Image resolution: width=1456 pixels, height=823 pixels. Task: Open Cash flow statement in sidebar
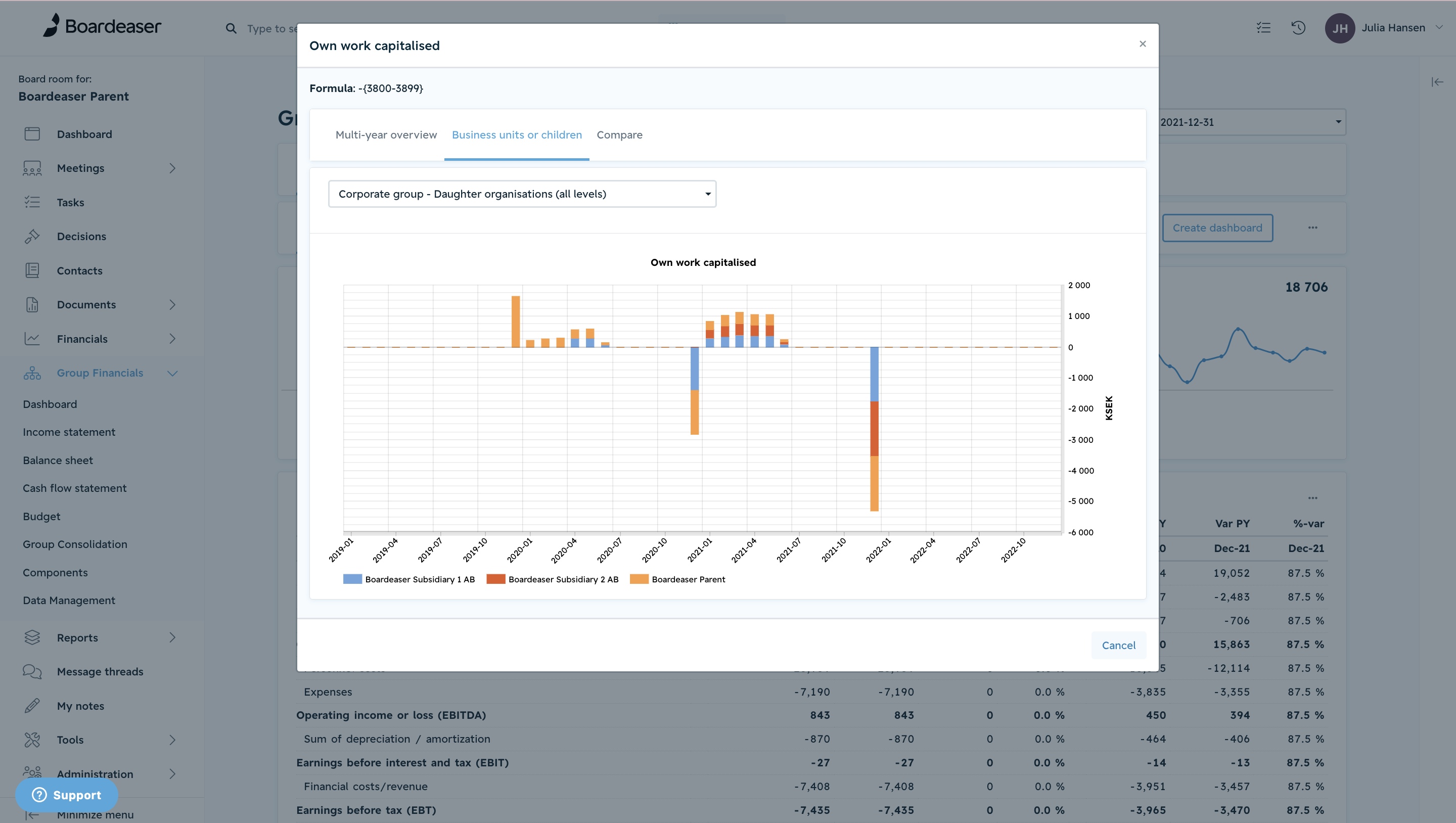click(75, 488)
